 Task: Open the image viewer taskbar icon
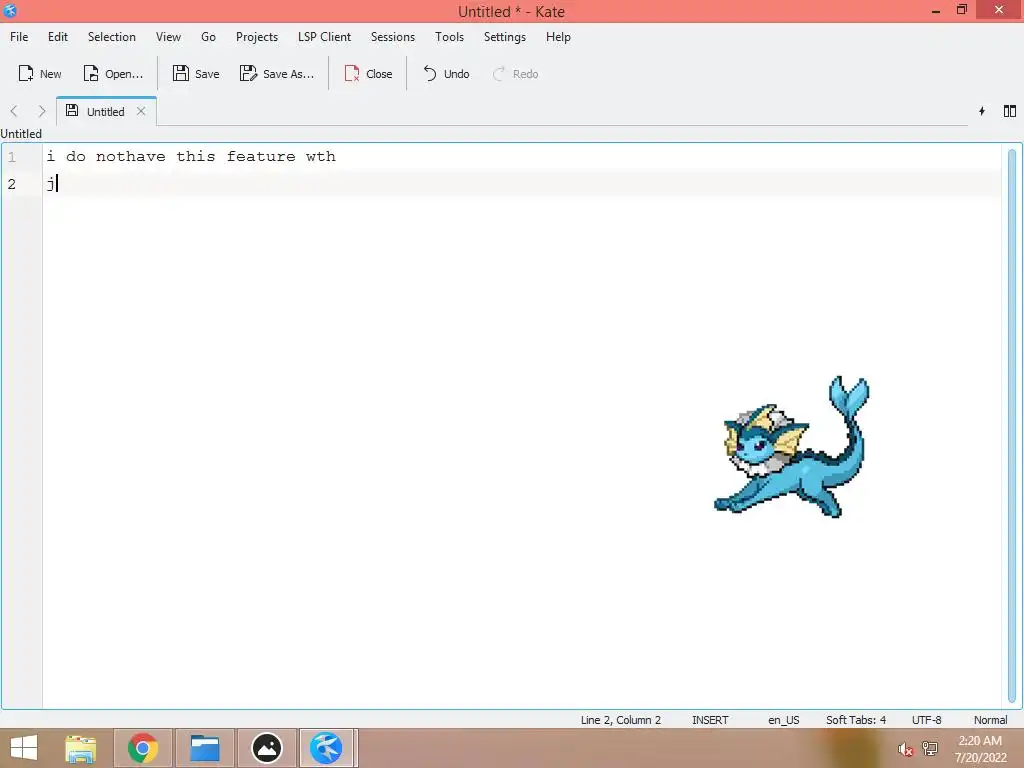point(266,748)
